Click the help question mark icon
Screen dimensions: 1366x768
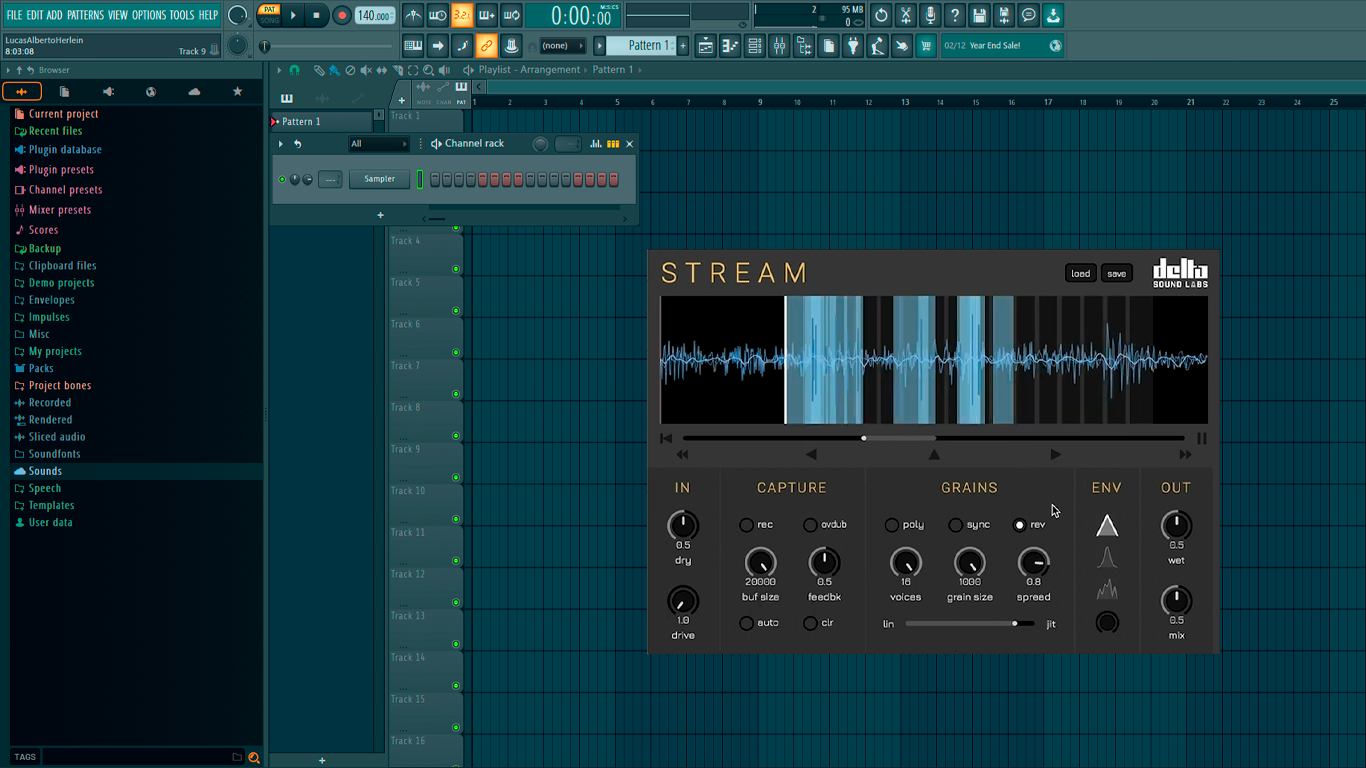pos(955,15)
